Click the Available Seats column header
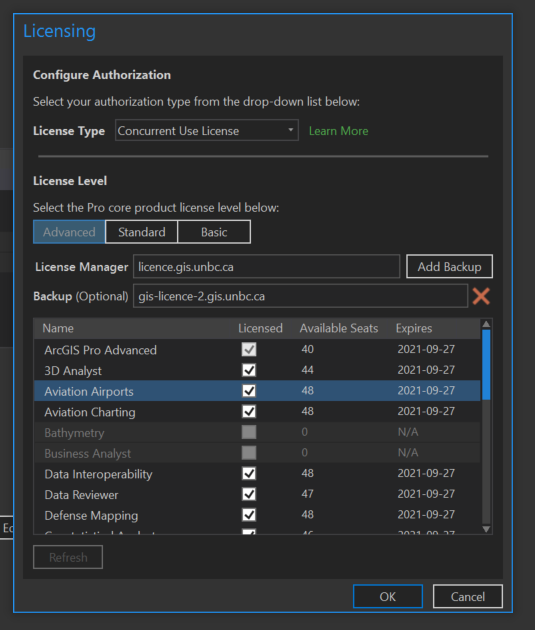The height and width of the screenshot is (630, 535). pyautogui.click(x=339, y=328)
